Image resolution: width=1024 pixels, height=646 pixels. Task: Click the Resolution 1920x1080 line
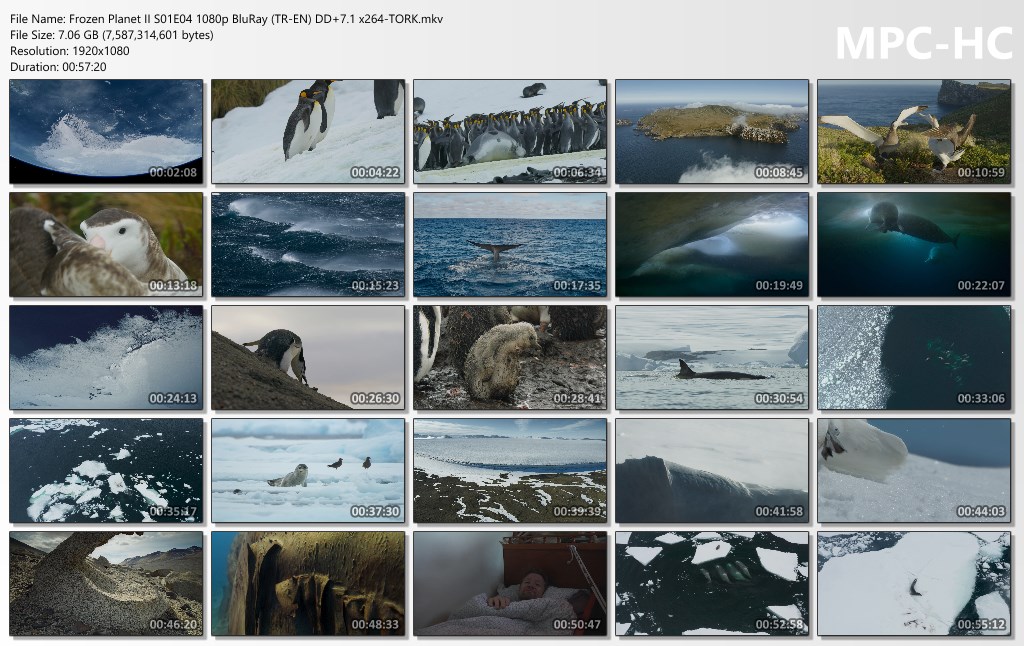click(x=69, y=50)
